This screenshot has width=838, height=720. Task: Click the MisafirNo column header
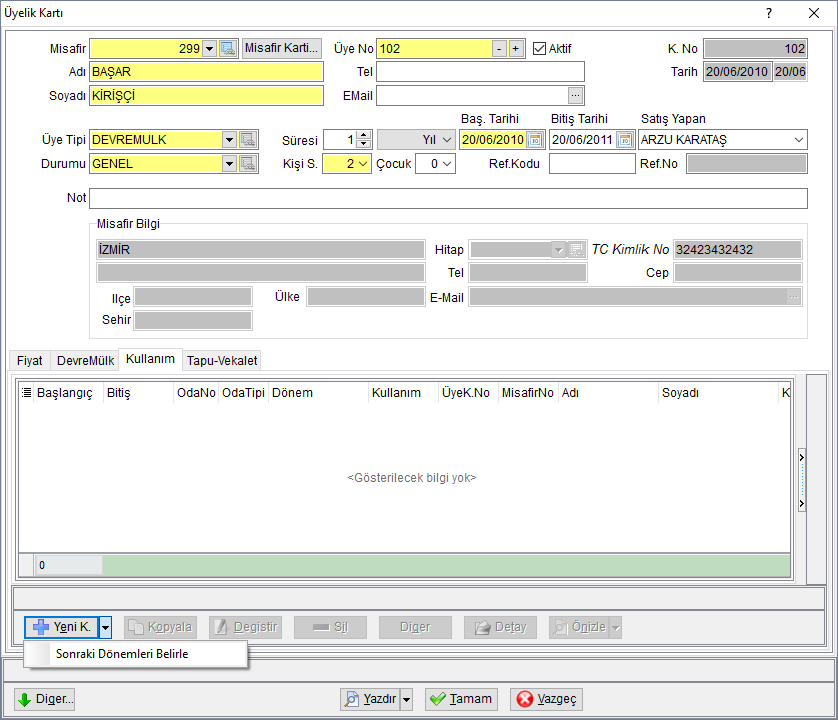click(x=527, y=393)
